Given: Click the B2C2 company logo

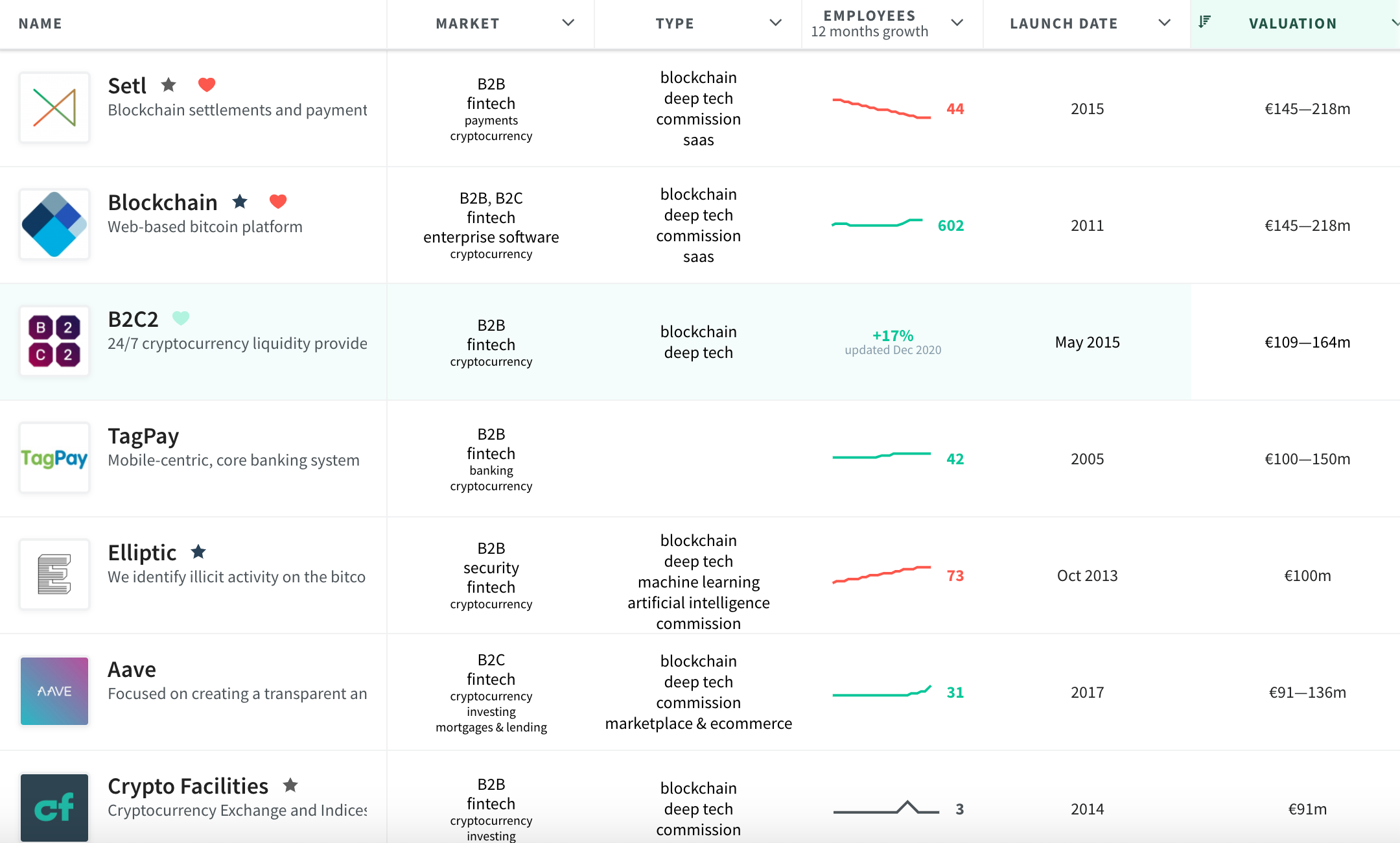Looking at the screenshot, I should (x=54, y=341).
